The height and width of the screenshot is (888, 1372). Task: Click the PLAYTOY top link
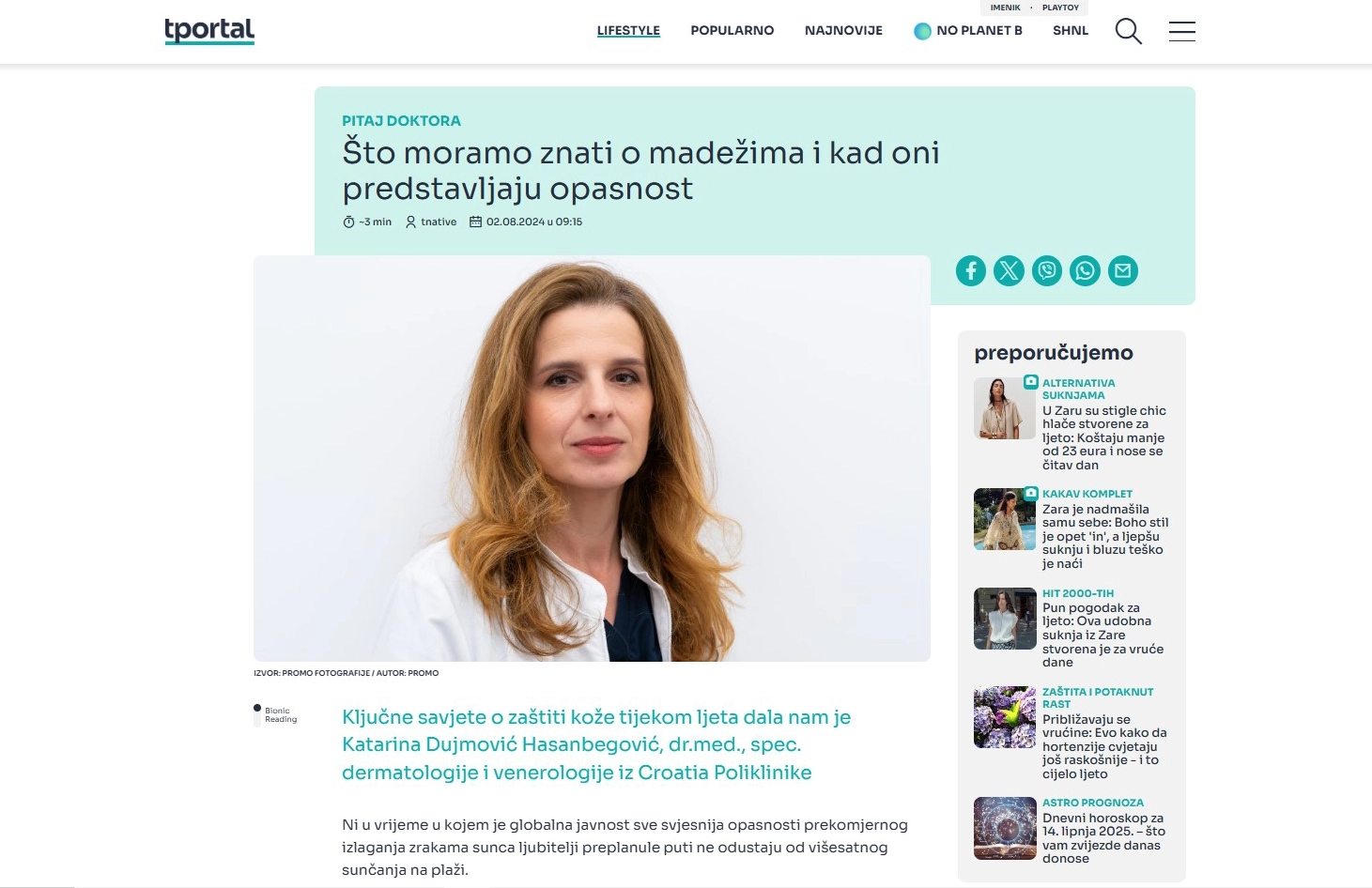pos(1060,8)
